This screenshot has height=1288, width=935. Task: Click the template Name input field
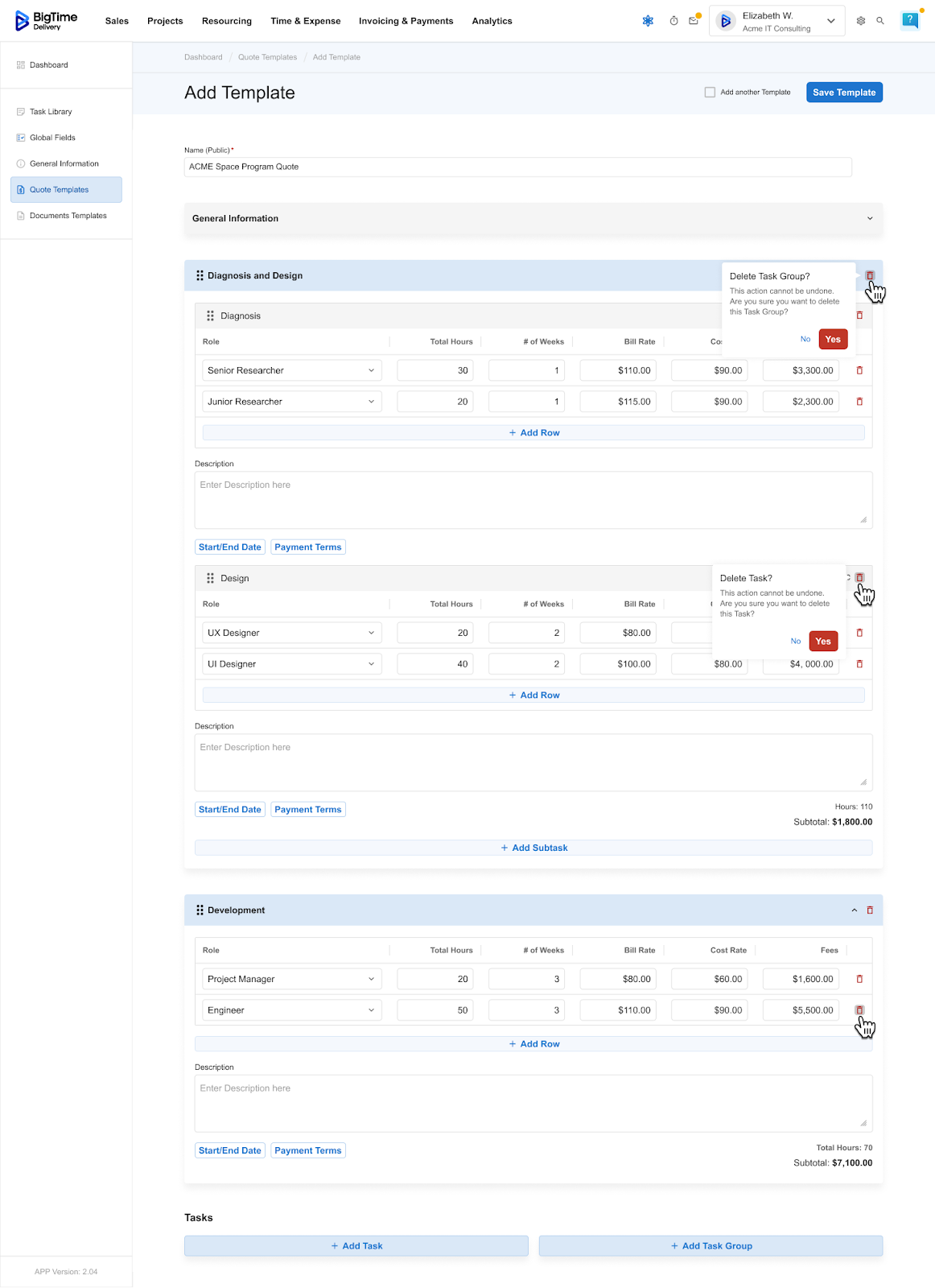pyautogui.click(x=517, y=167)
